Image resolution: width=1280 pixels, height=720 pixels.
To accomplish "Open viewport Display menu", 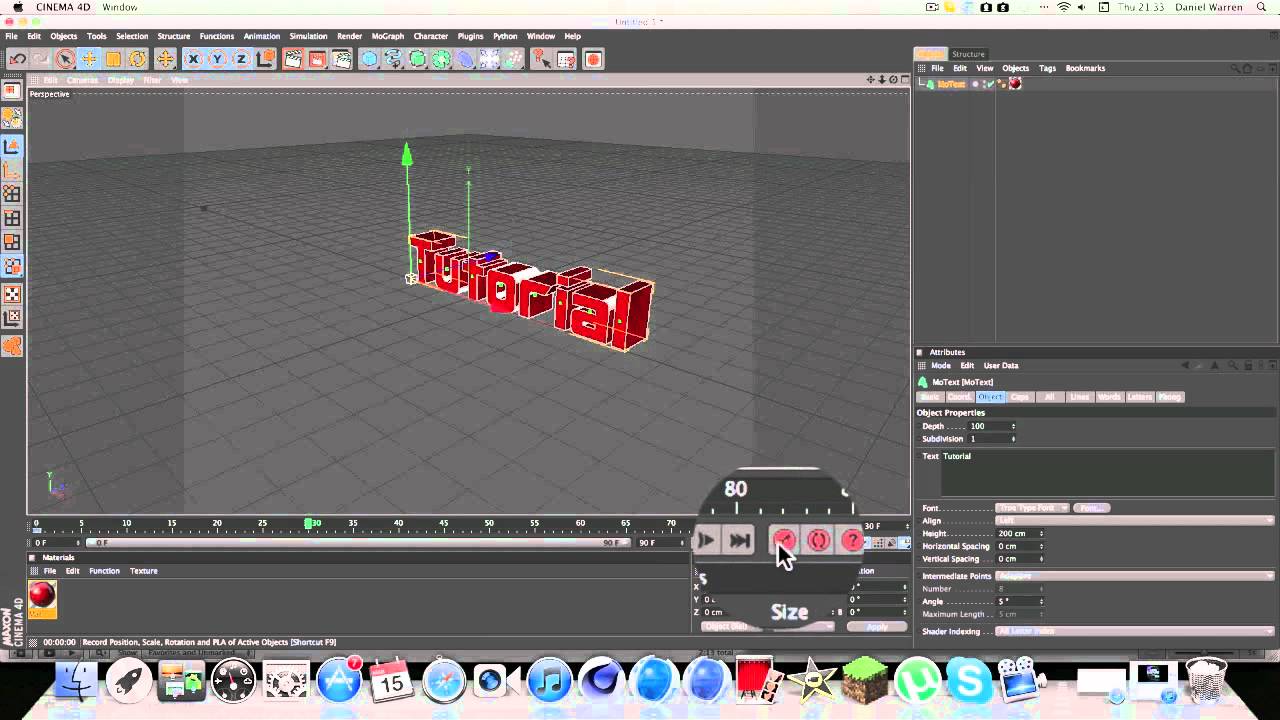I will click(121, 80).
